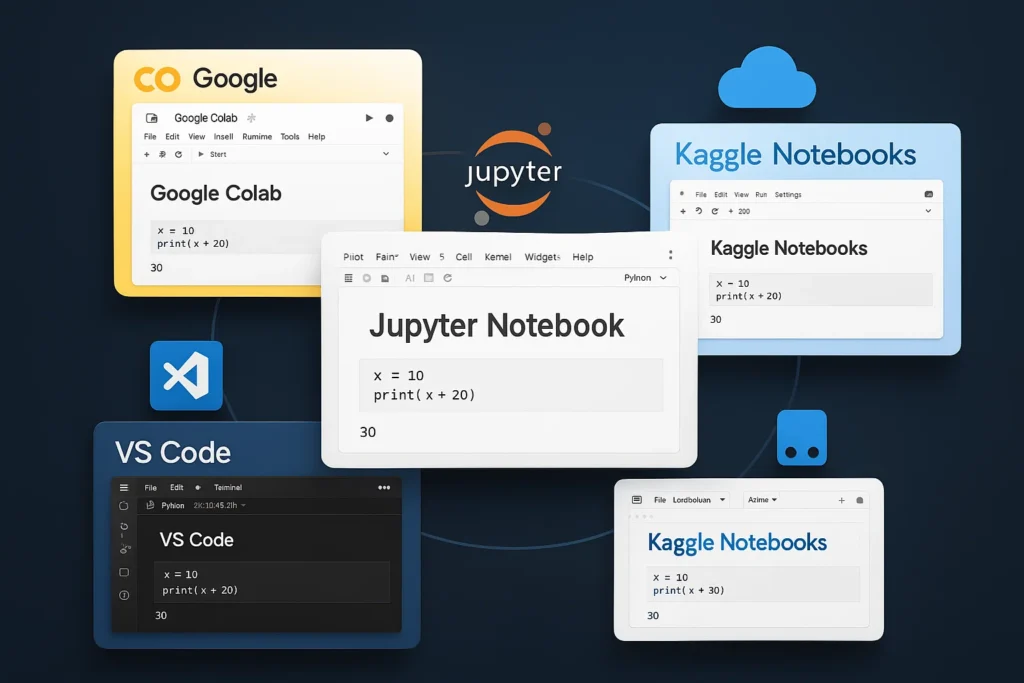Click the top circular icon in VS Code sidebar
This screenshot has width=1024, height=683.
[x=124, y=506]
